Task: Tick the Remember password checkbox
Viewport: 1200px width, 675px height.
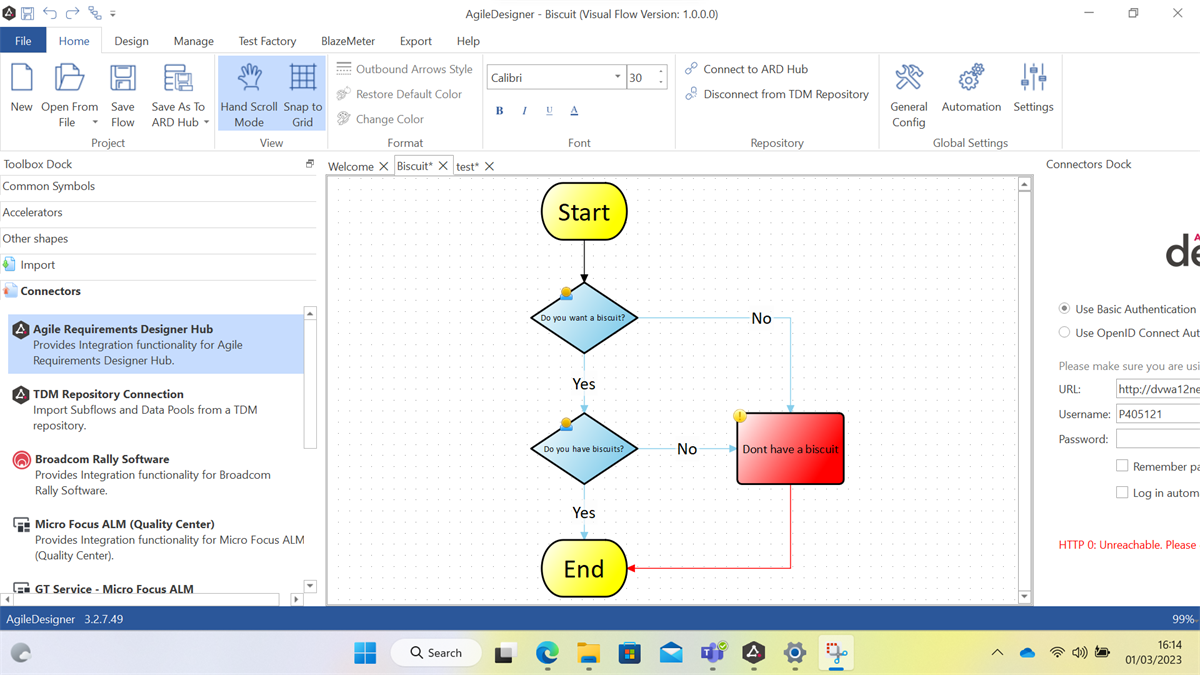Action: point(1122,466)
